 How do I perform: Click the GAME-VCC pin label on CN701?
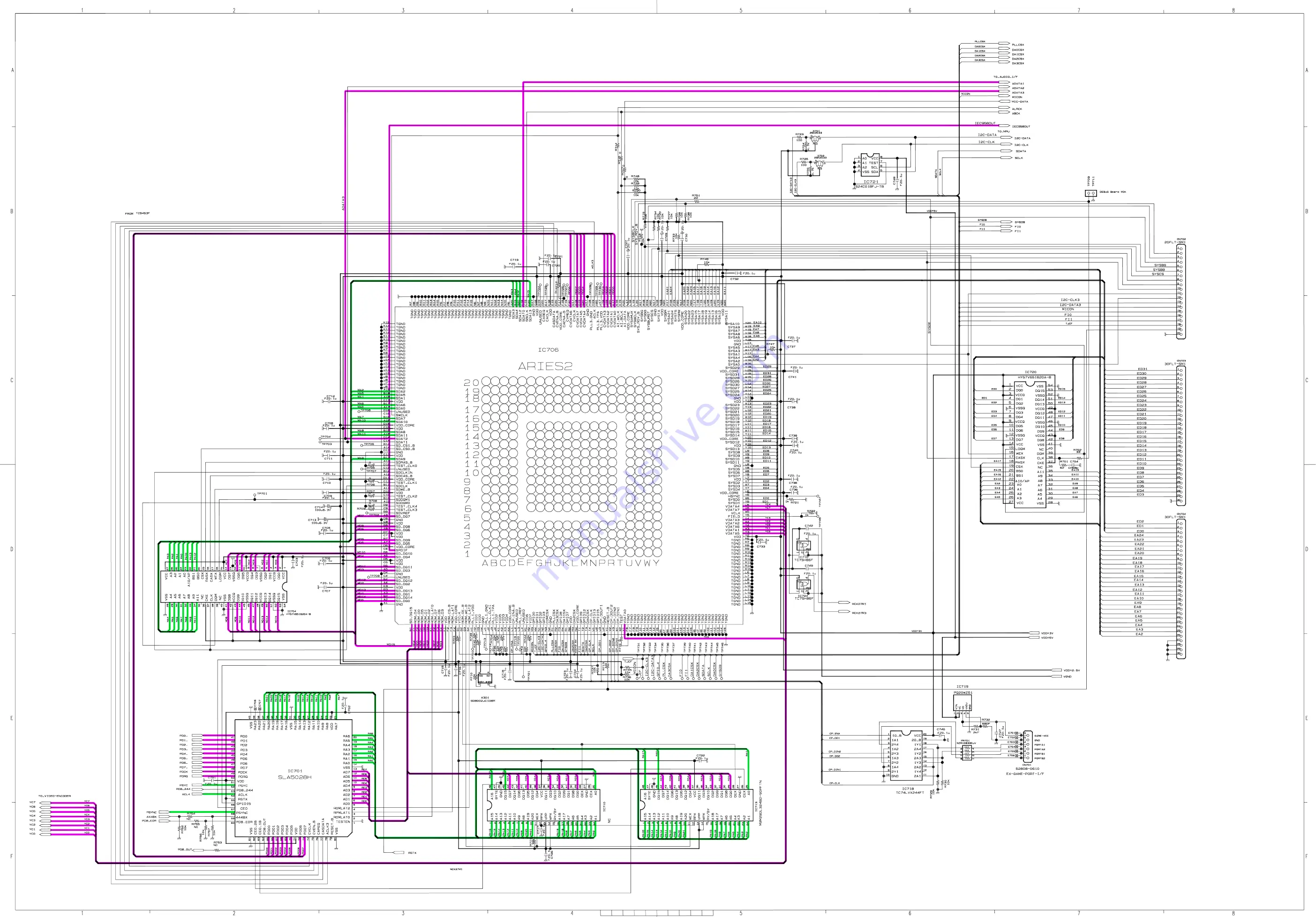point(1041,736)
